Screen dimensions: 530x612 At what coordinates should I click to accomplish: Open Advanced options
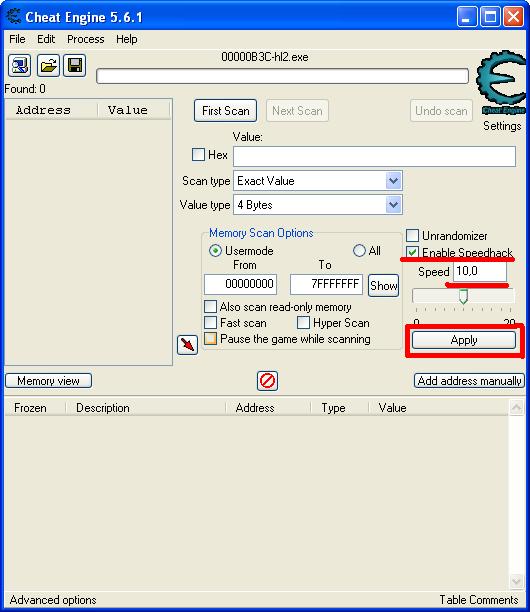(53, 600)
